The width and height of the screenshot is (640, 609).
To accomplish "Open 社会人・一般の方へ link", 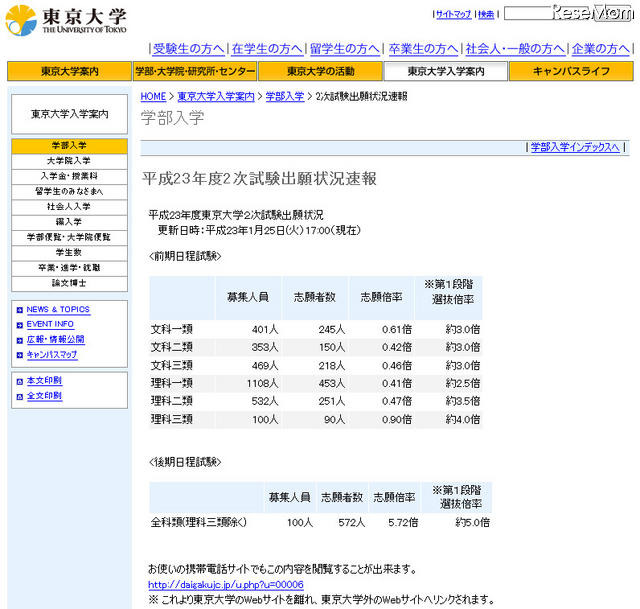I will pos(515,49).
